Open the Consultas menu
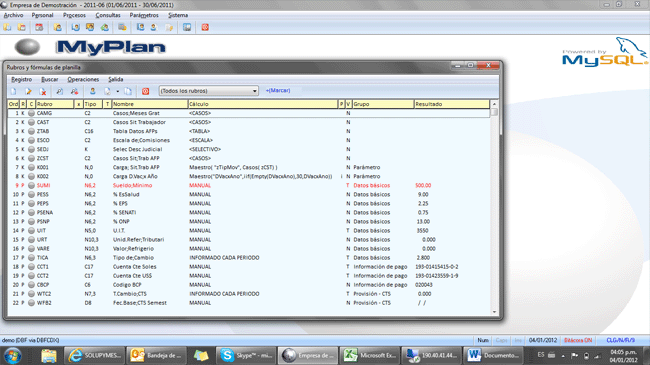The image size is (650, 365). point(108,15)
